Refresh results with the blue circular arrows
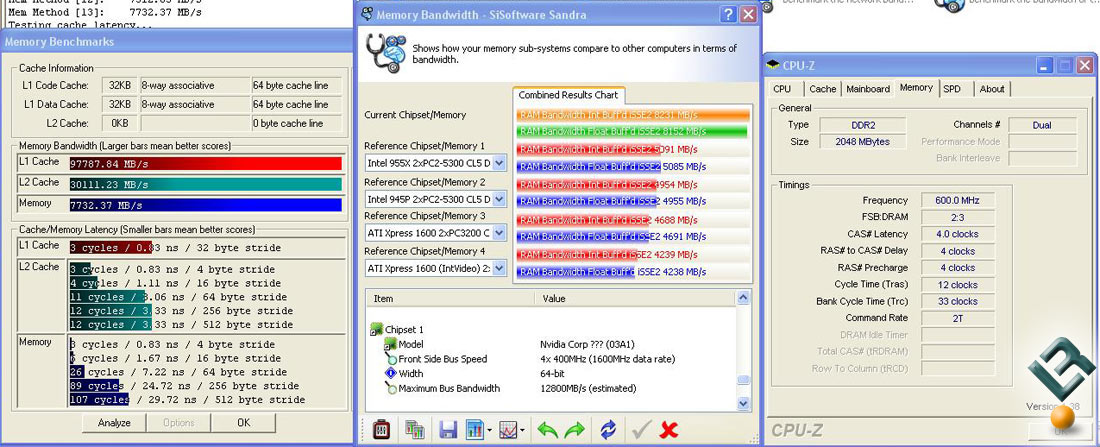 tap(608, 429)
